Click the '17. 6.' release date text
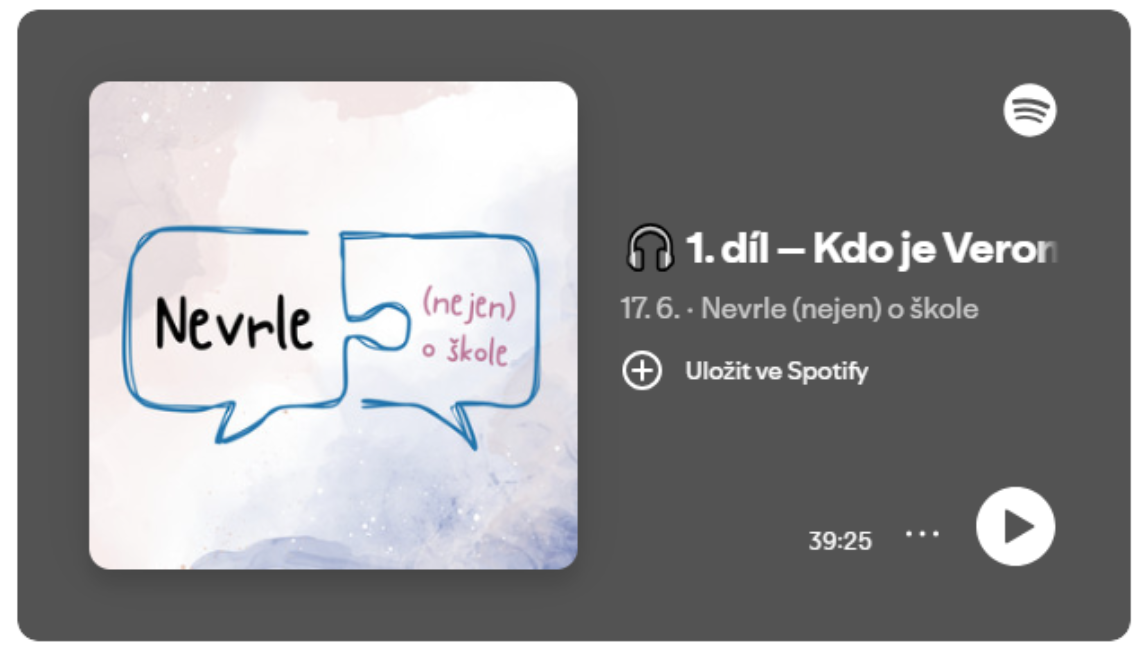Screen dimensions: 1142x652 point(650,309)
